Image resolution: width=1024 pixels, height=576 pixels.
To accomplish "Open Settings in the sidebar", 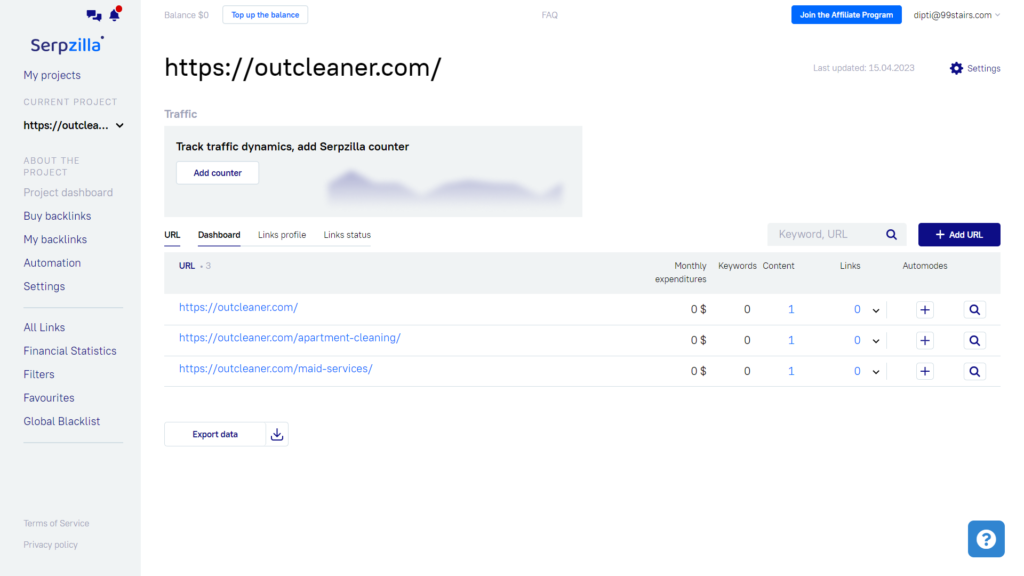I will point(44,287).
